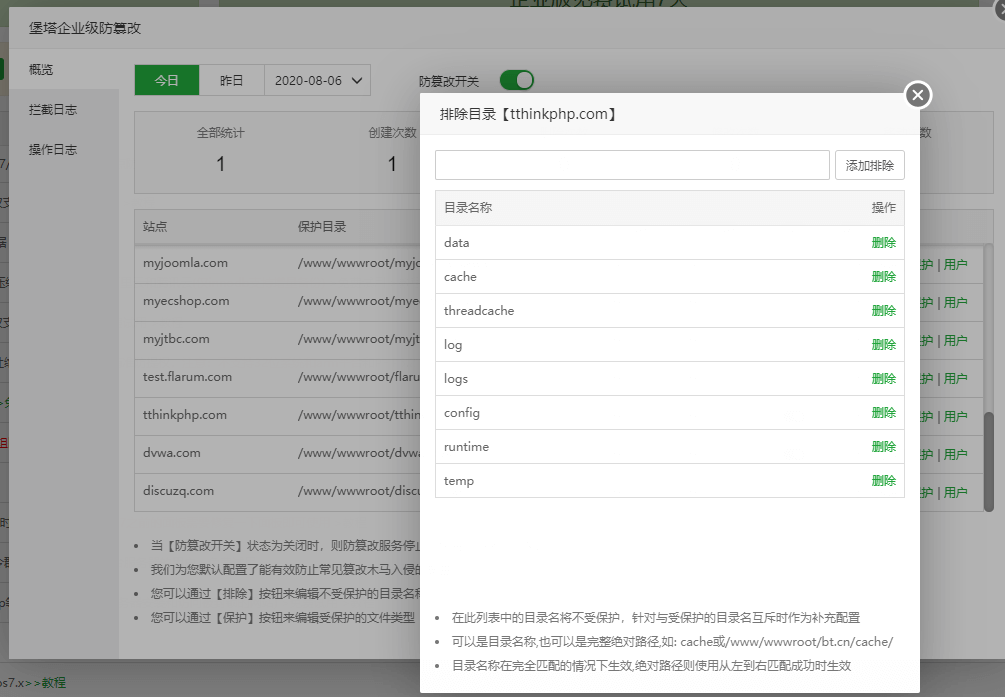Delete the threadcache directory exclusion
This screenshot has height=697, width=1005.
coord(883,310)
